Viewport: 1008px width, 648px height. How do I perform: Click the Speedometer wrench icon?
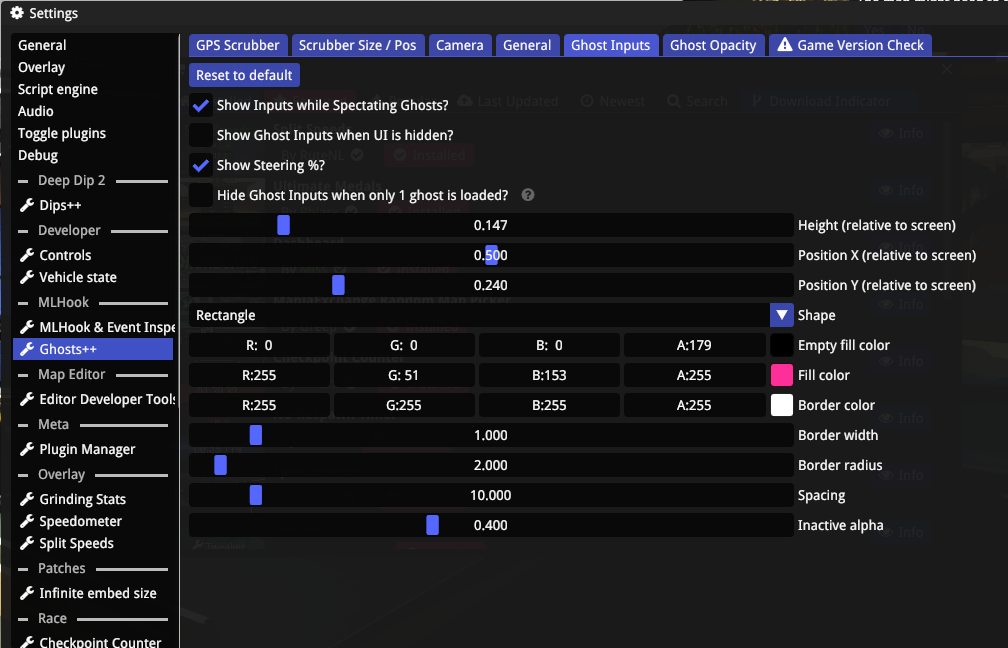pos(27,521)
